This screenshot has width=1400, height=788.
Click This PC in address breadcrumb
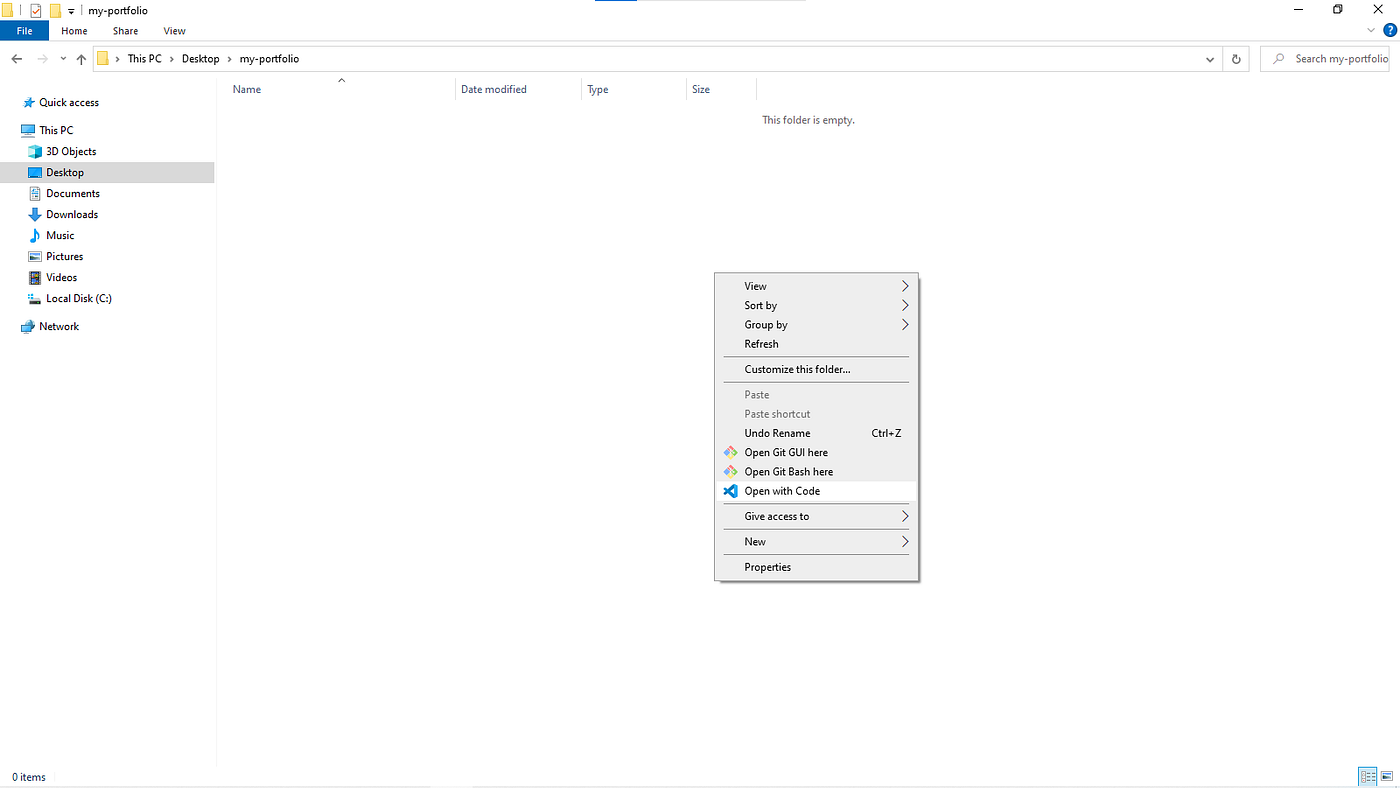coord(144,59)
